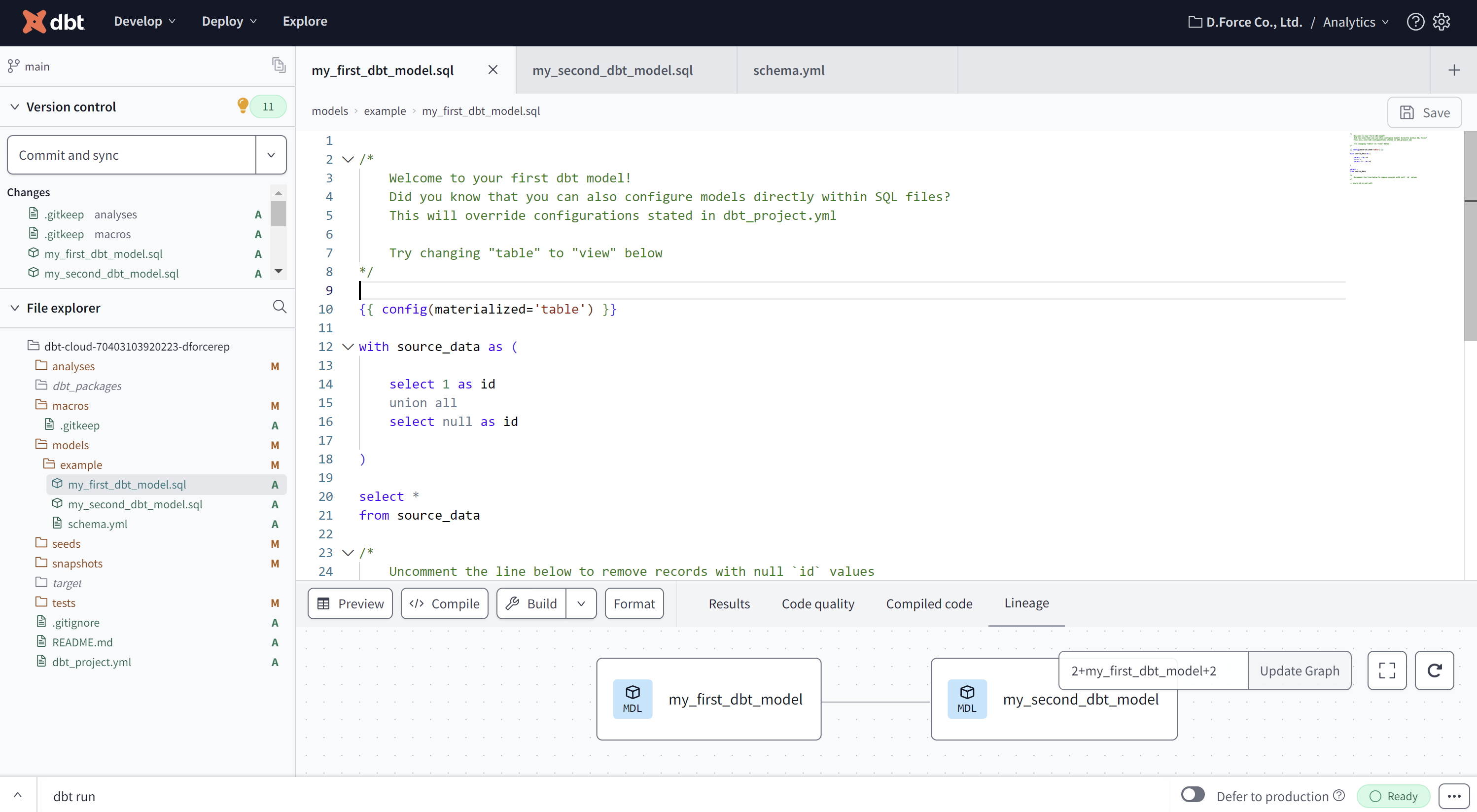This screenshot has width=1477, height=812.
Task: Open the Explore menu
Action: [x=305, y=21]
